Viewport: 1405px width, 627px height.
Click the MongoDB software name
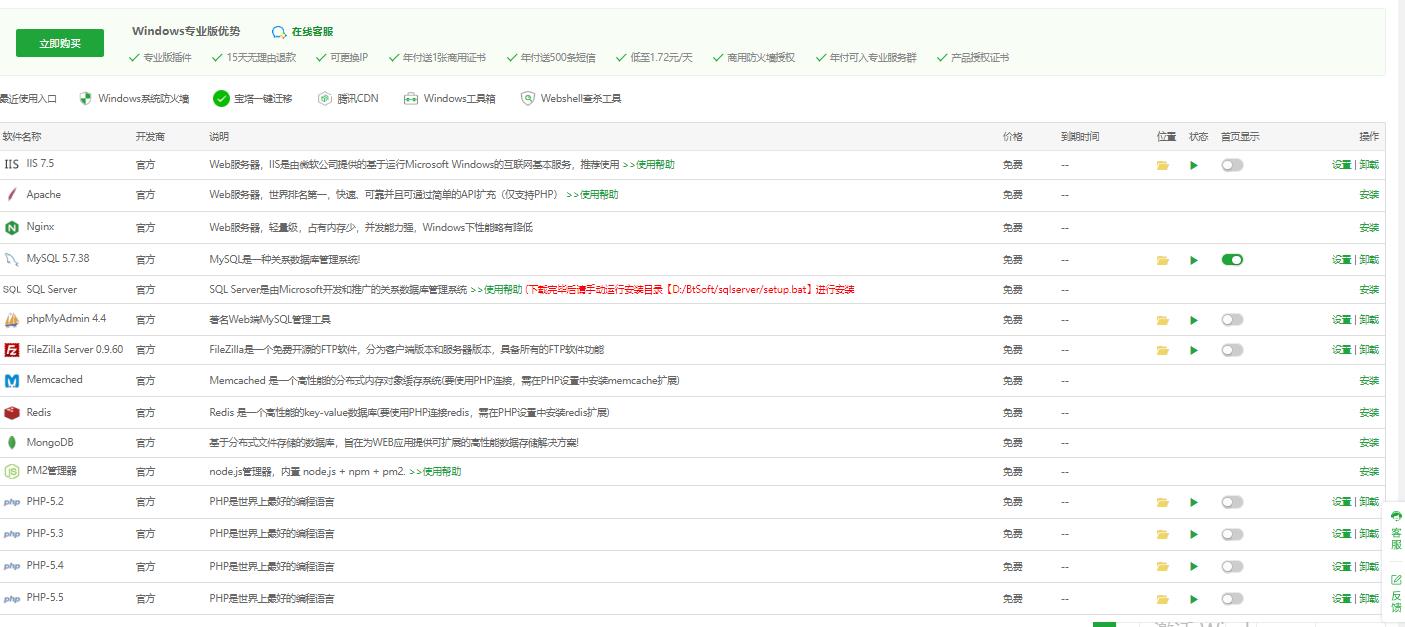(50, 442)
